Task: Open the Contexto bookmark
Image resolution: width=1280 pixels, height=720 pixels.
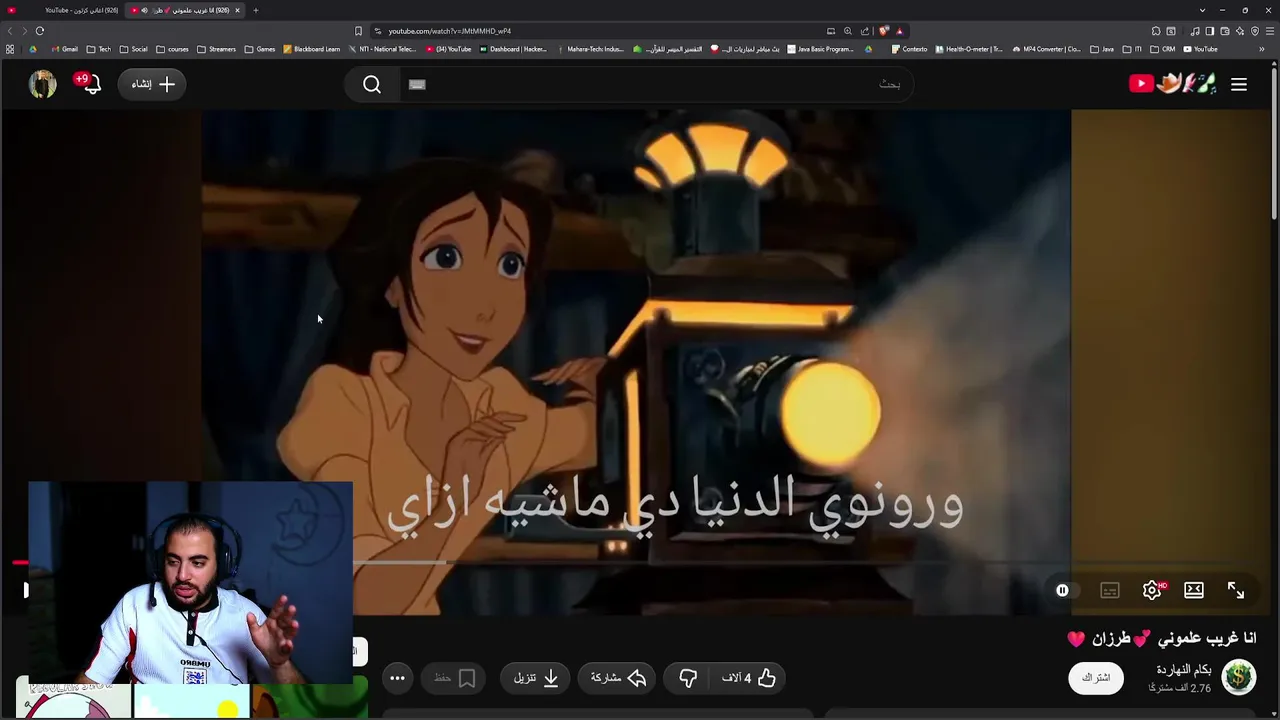Action: (x=909, y=49)
